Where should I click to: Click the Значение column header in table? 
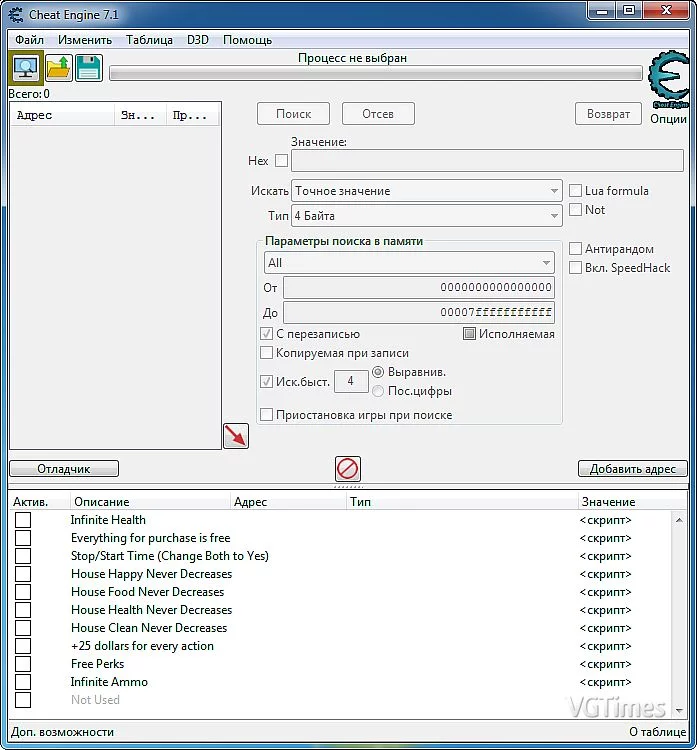(631, 502)
